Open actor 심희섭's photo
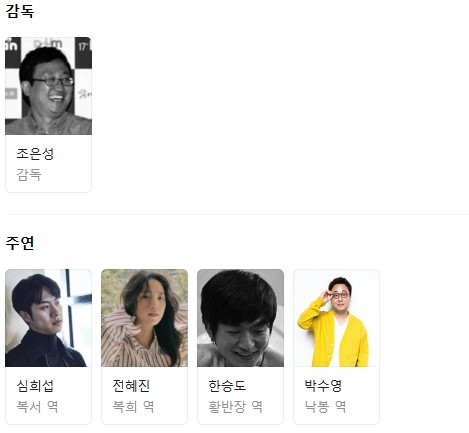 tap(48, 318)
